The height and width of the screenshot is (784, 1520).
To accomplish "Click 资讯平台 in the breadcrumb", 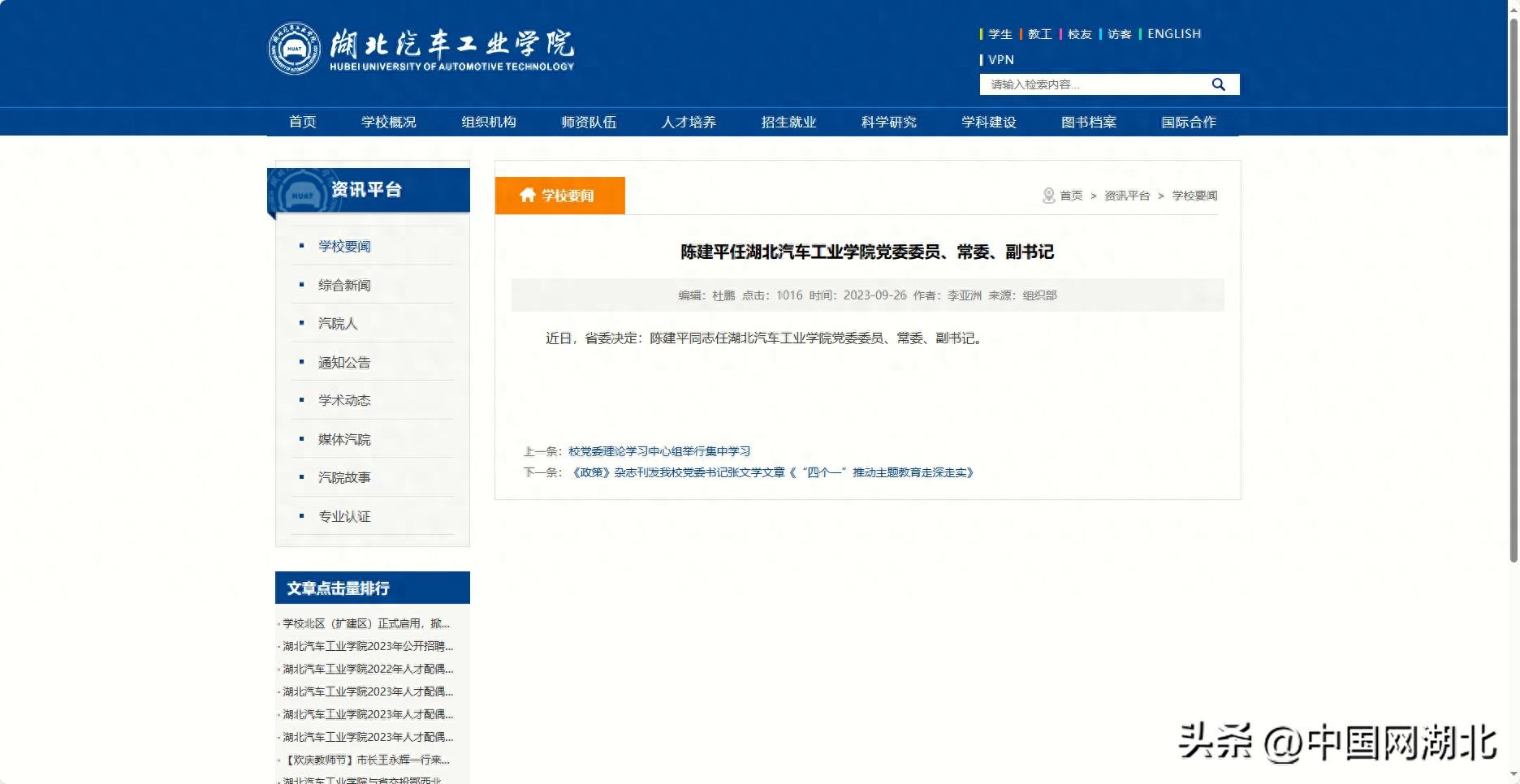I will click(x=1126, y=196).
